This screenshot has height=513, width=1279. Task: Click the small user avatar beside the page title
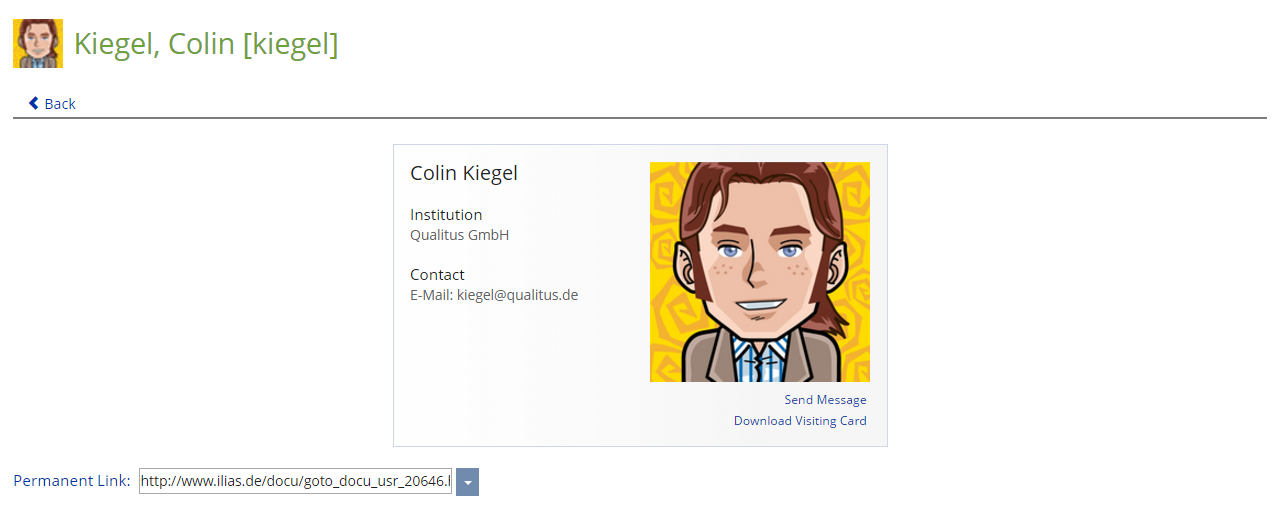click(x=38, y=43)
